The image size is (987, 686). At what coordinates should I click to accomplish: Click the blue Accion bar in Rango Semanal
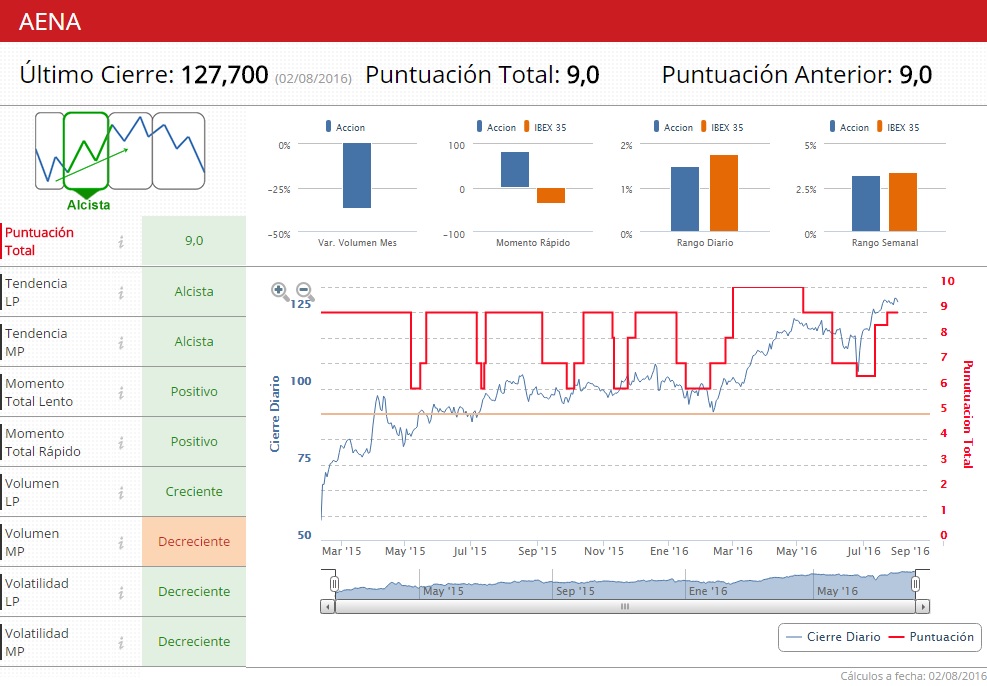866,204
